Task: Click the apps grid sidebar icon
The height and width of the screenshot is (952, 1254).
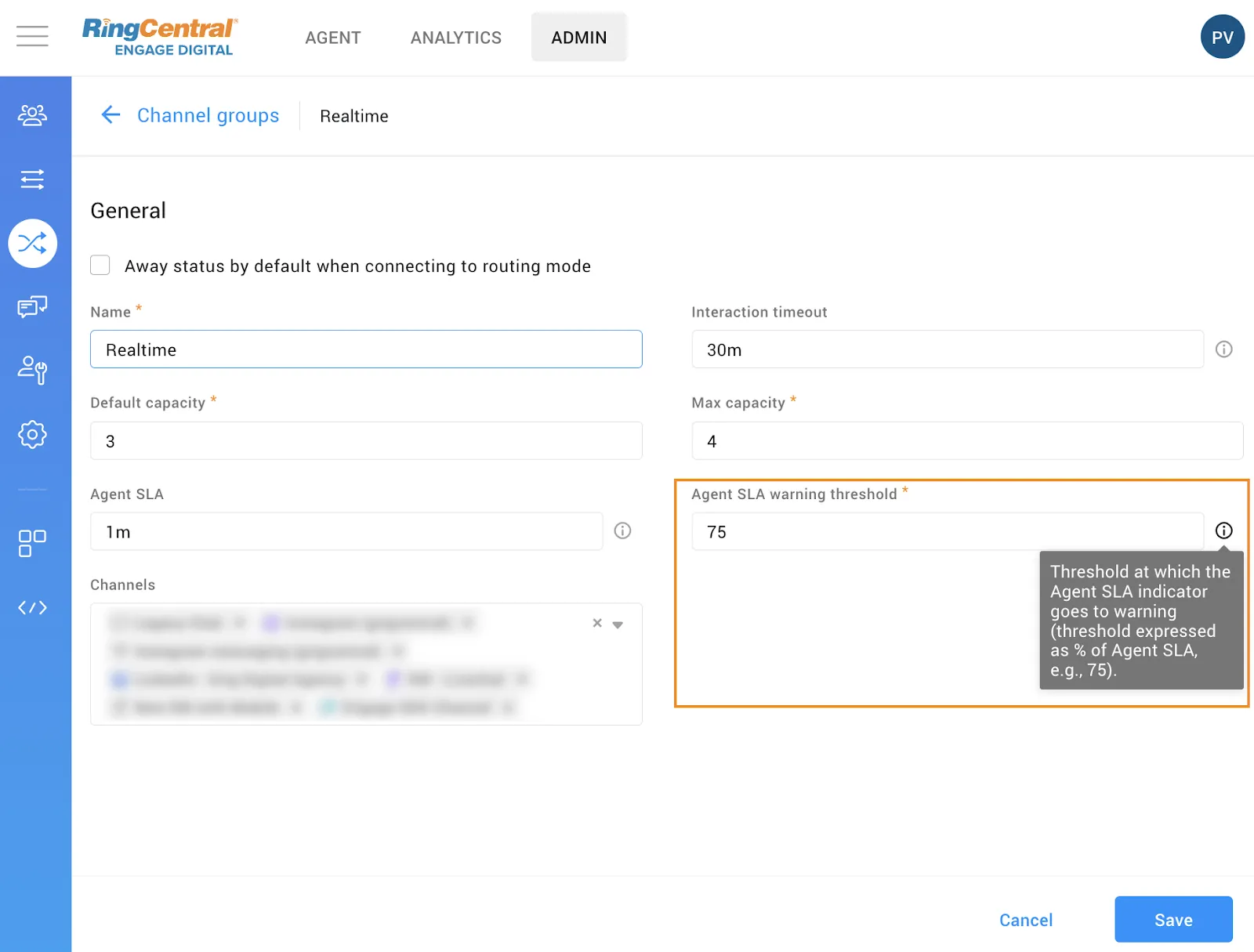Action: tap(32, 543)
